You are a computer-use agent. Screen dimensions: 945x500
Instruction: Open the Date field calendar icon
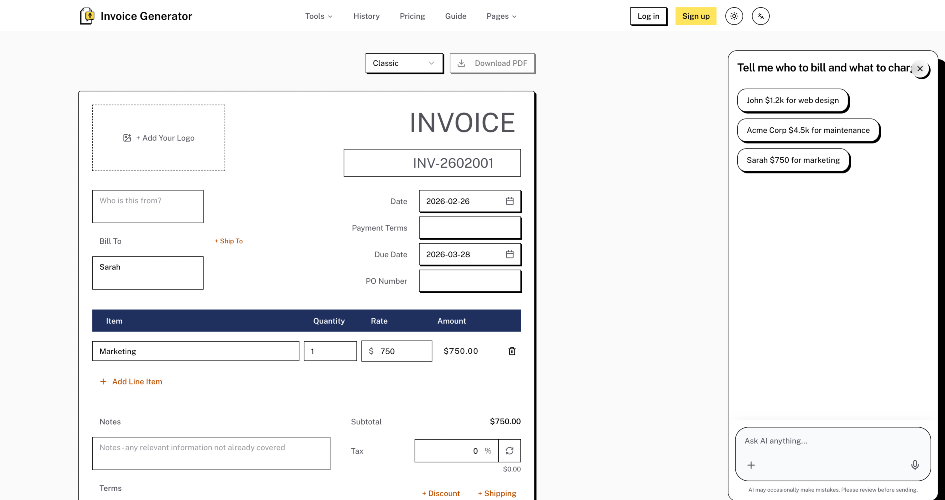510,201
